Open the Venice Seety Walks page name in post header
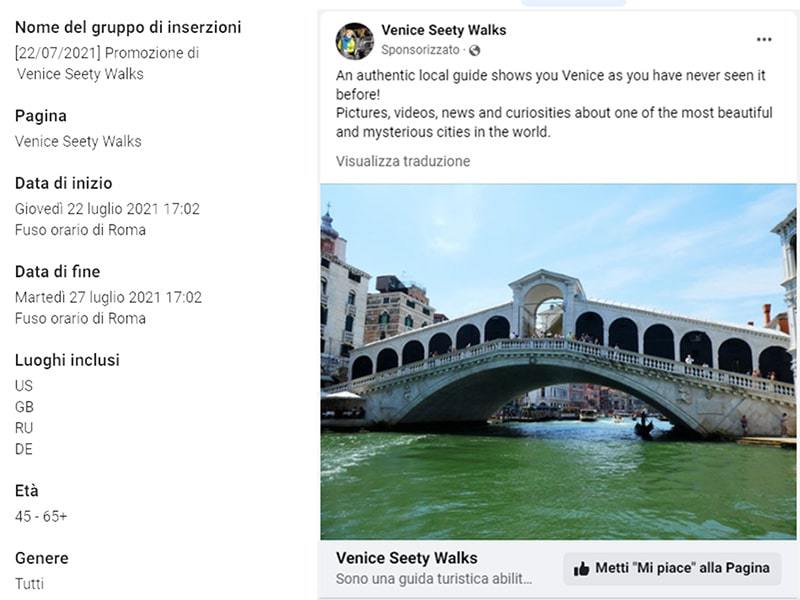This screenshot has height=600, width=800. click(443, 30)
